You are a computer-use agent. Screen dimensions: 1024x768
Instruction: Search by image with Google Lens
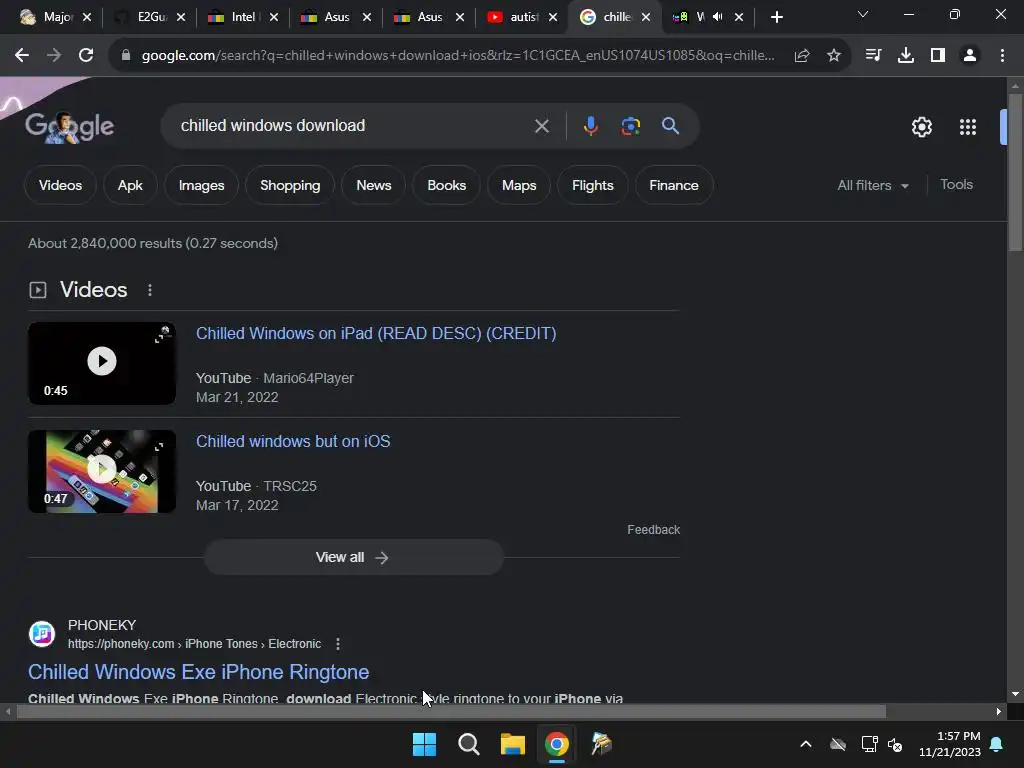(x=631, y=126)
